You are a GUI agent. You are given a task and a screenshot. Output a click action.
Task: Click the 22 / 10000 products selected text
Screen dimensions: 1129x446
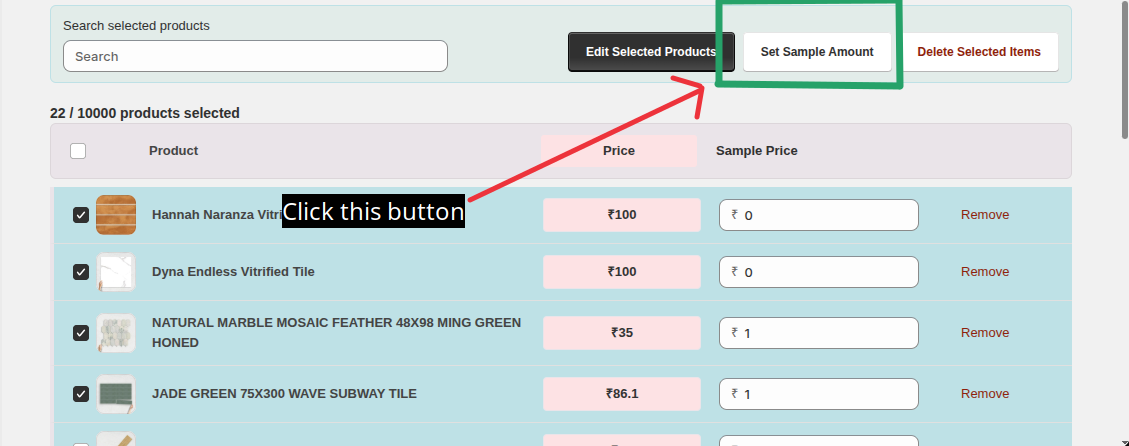tap(145, 113)
